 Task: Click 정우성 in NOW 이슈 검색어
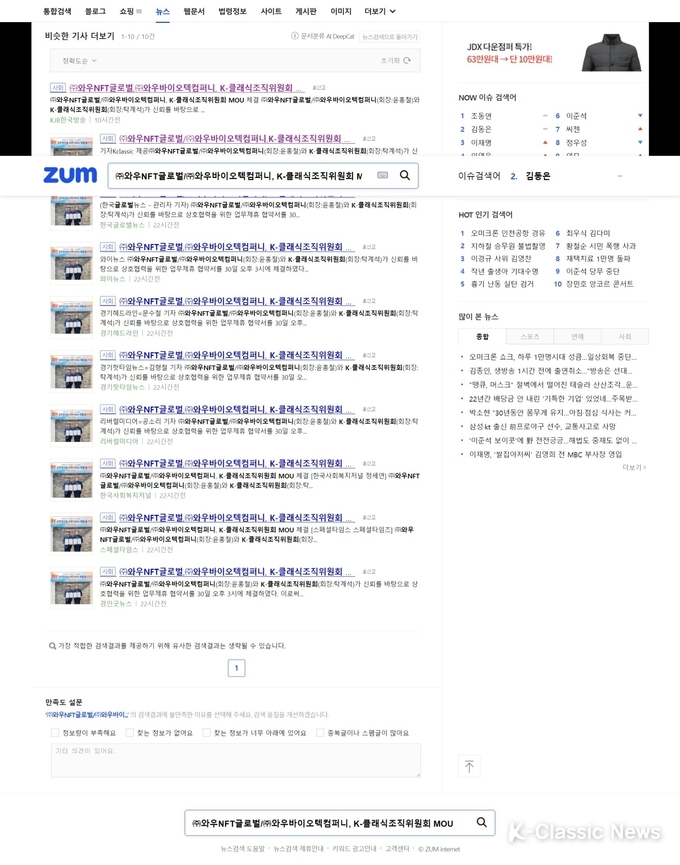coord(576,142)
